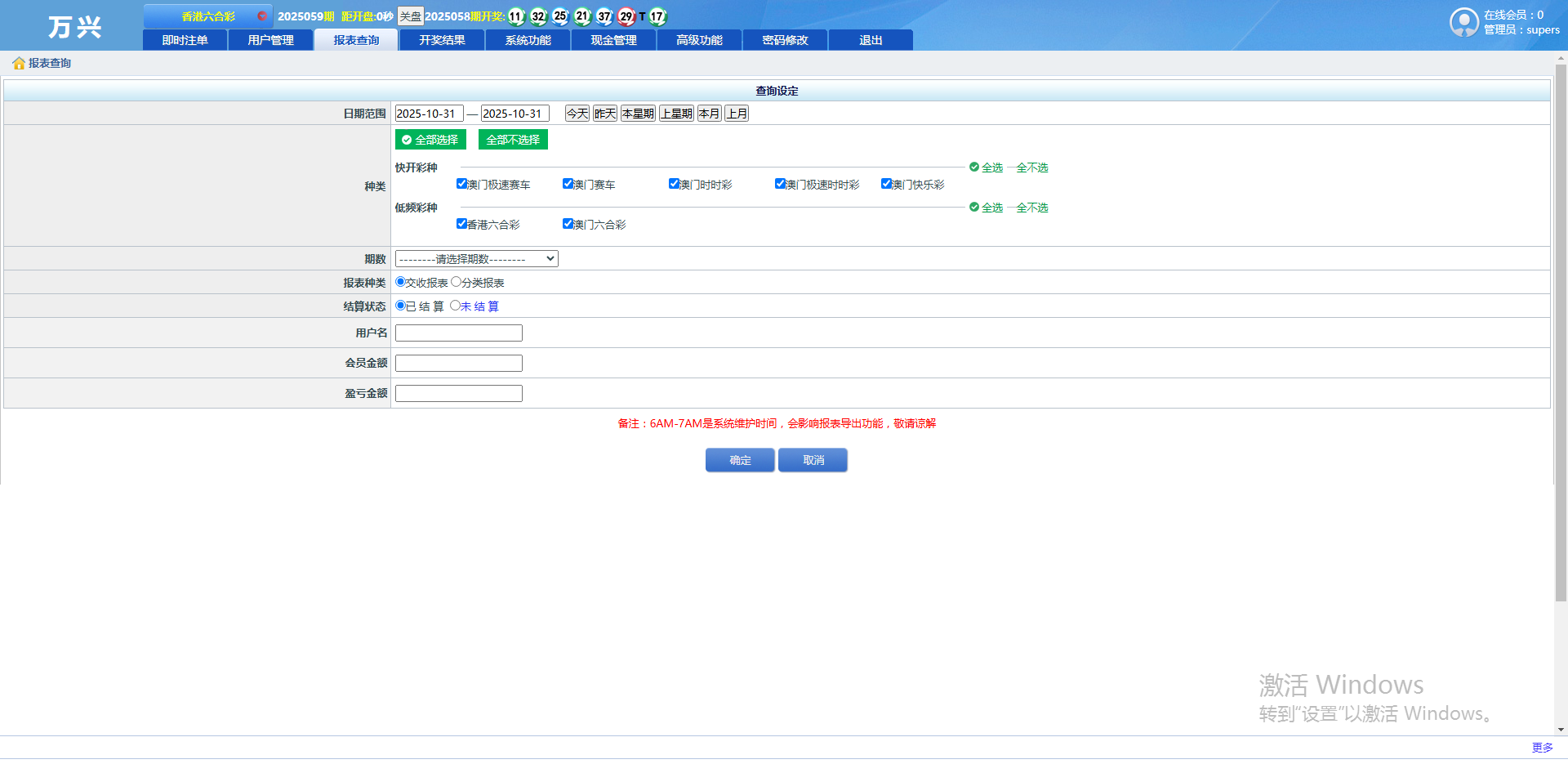
Task: Click green check icon 全选 for 快开彩种
Action: pos(974,168)
